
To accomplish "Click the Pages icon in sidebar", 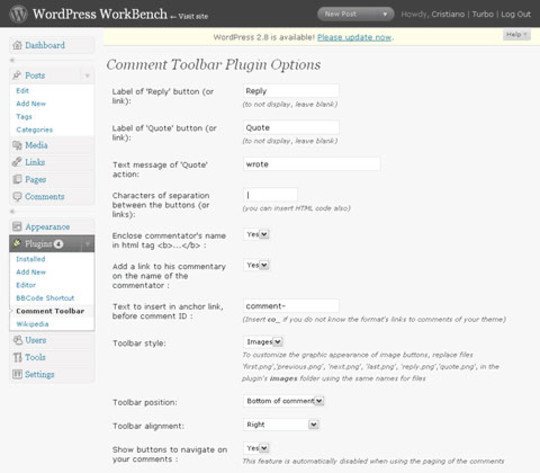I will click(x=17, y=179).
